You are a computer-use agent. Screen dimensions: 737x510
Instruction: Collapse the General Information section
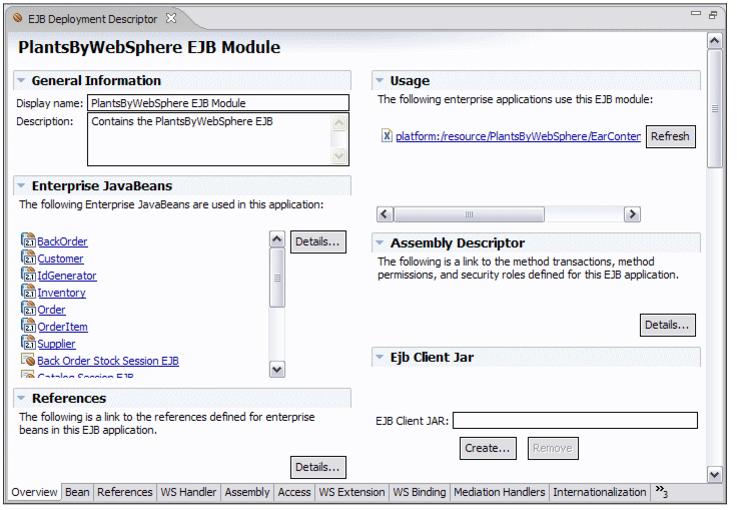pos(21,80)
